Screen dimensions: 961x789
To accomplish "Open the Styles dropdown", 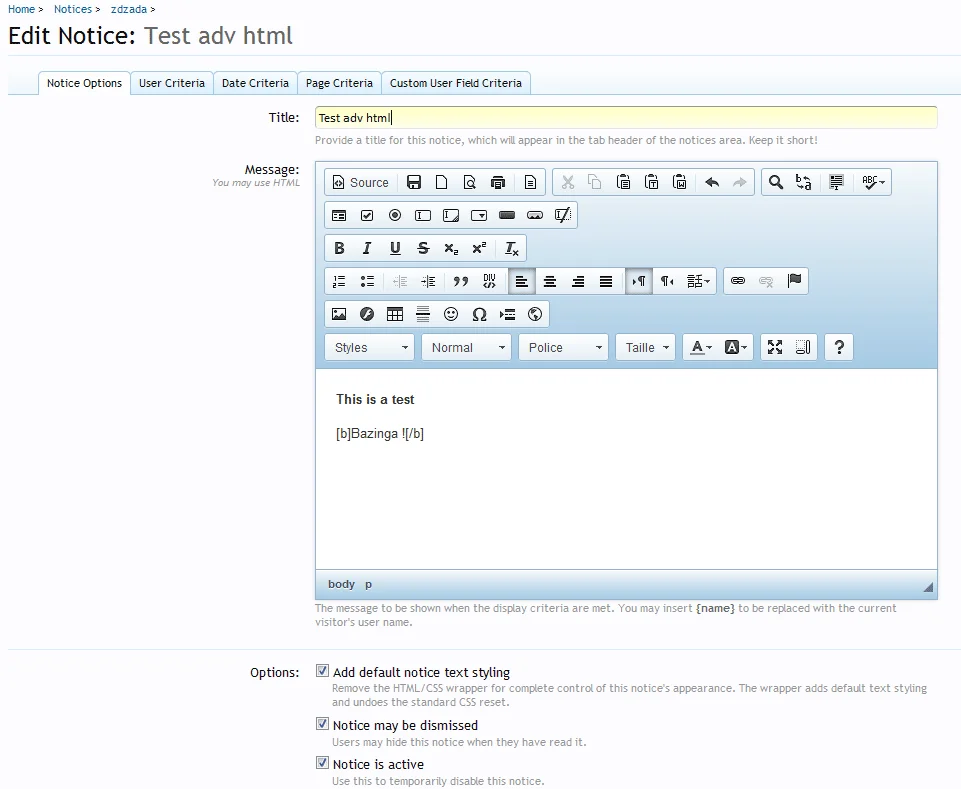I will (x=369, y=348).
